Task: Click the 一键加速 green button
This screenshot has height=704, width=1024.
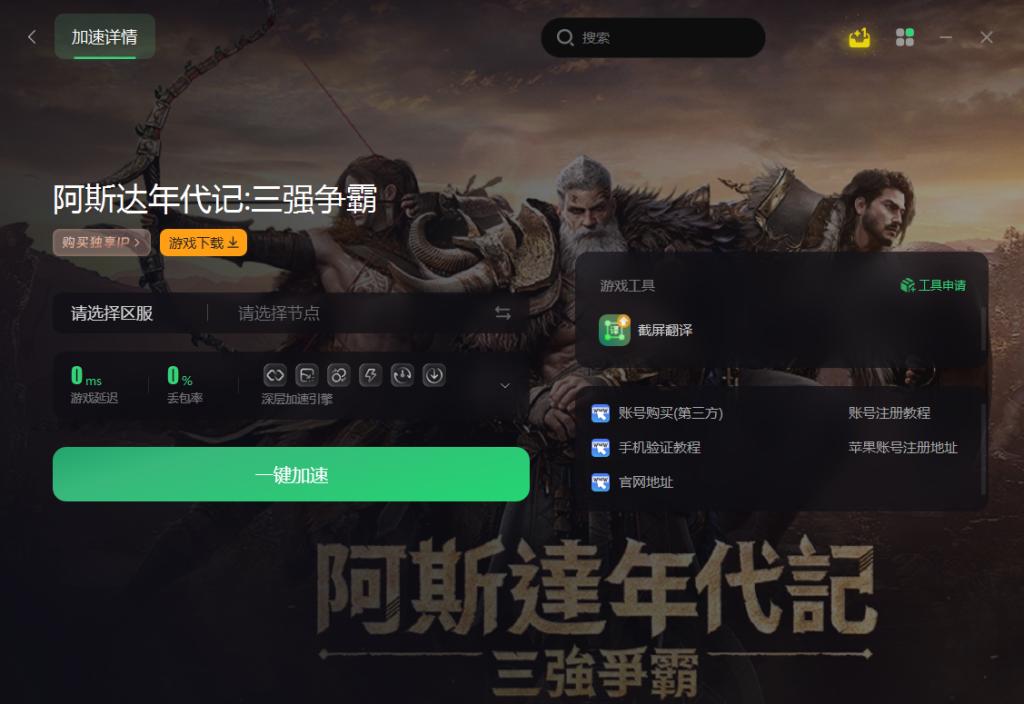Action: (x=291, y=474)
